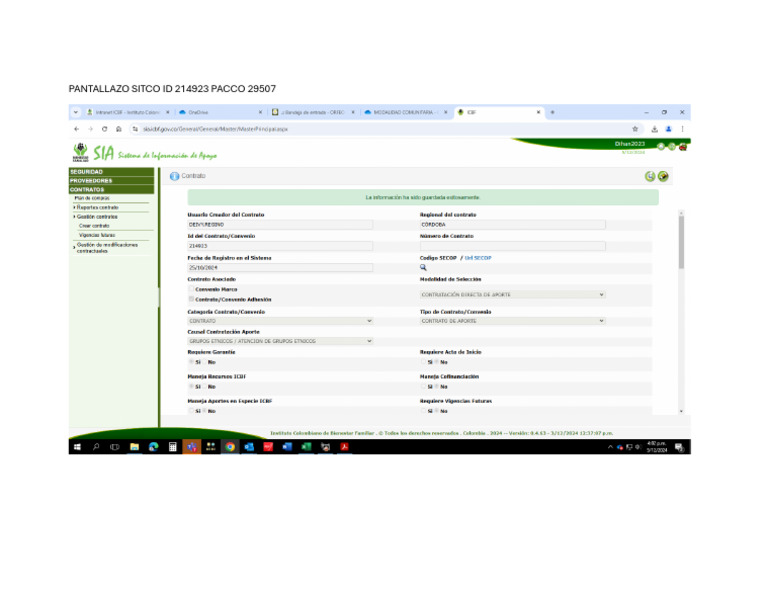Click the Url SECOP link
The image size is (768, 594).
point(478,258)
